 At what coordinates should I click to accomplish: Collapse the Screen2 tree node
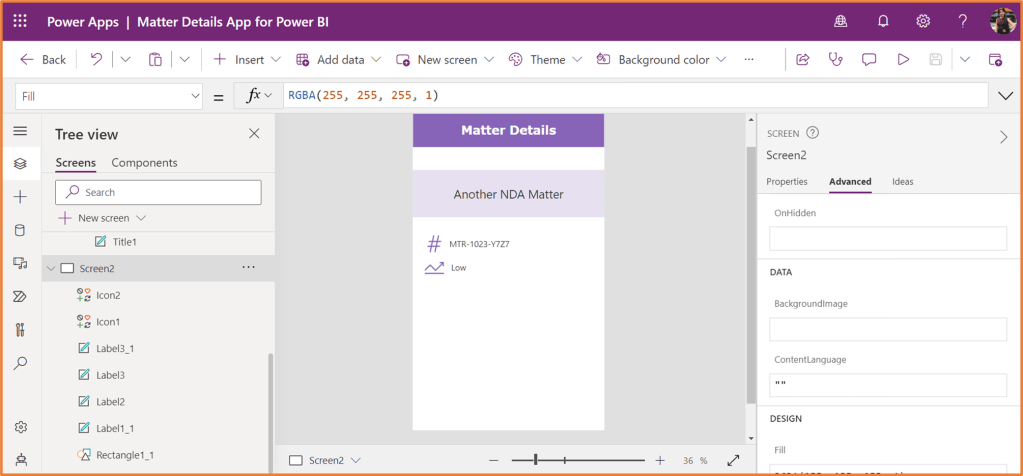click(x=51, y=268)
